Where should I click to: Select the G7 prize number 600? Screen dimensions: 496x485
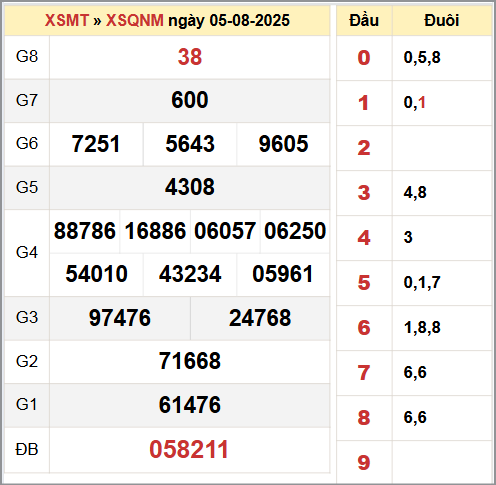[x=190, y=100]
